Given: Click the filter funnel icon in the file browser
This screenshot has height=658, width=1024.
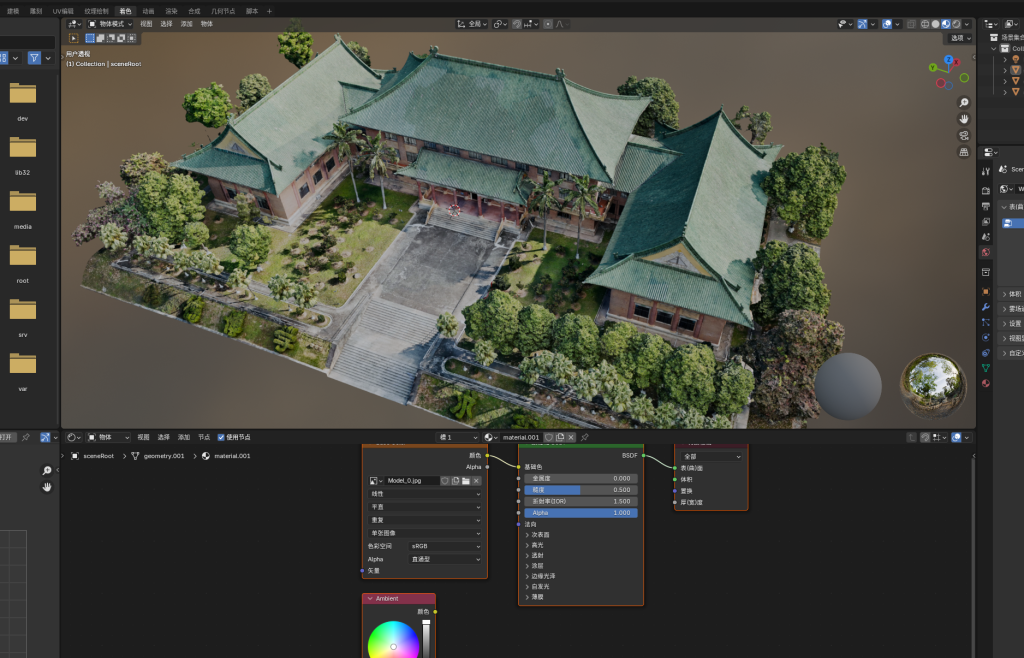Looking at the screenshot, I should pos(35,58).
